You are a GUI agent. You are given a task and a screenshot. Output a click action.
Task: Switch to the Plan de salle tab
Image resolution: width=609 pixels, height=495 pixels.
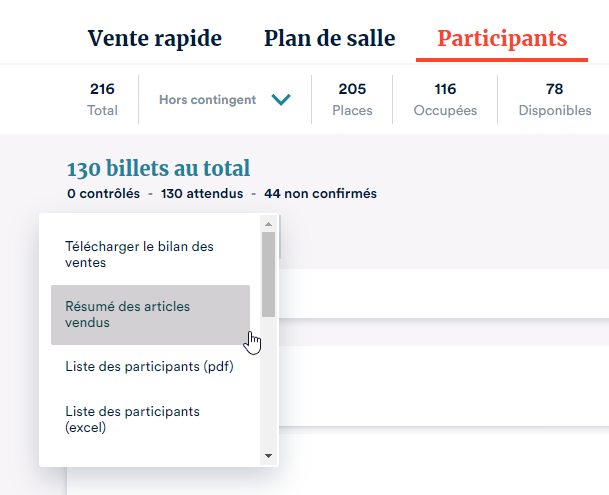(x=329, y=39)
